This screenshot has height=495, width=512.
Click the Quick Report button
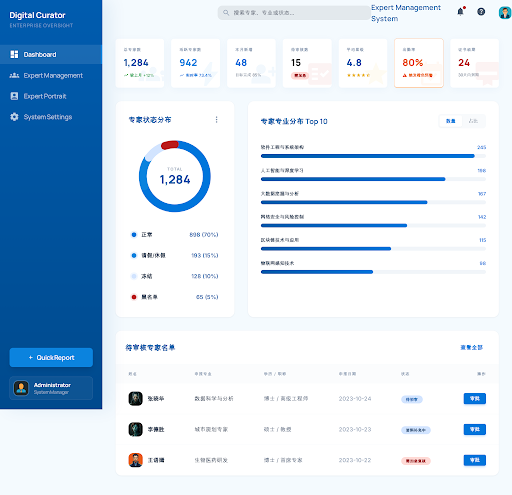coord(51,357)
